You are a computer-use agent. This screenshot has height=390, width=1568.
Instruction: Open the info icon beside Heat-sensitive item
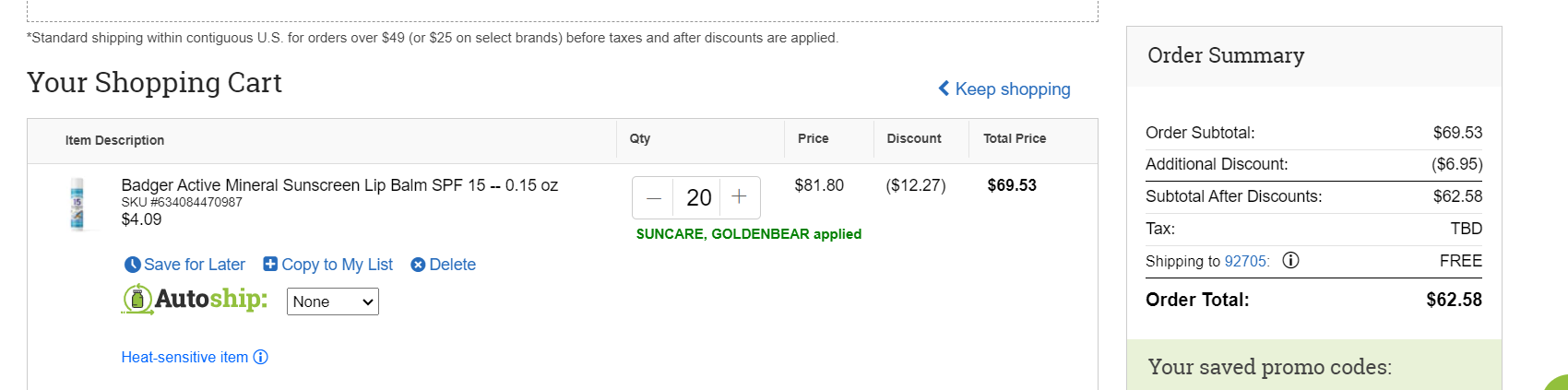261,357
